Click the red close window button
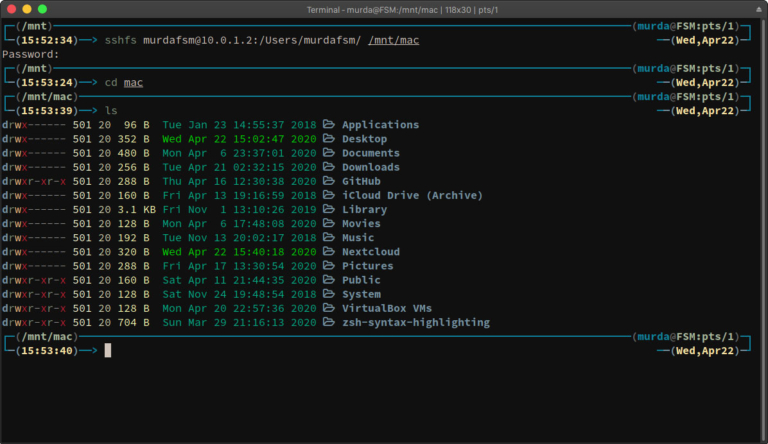This screenshot has height=444, width=768. [12, 9]
